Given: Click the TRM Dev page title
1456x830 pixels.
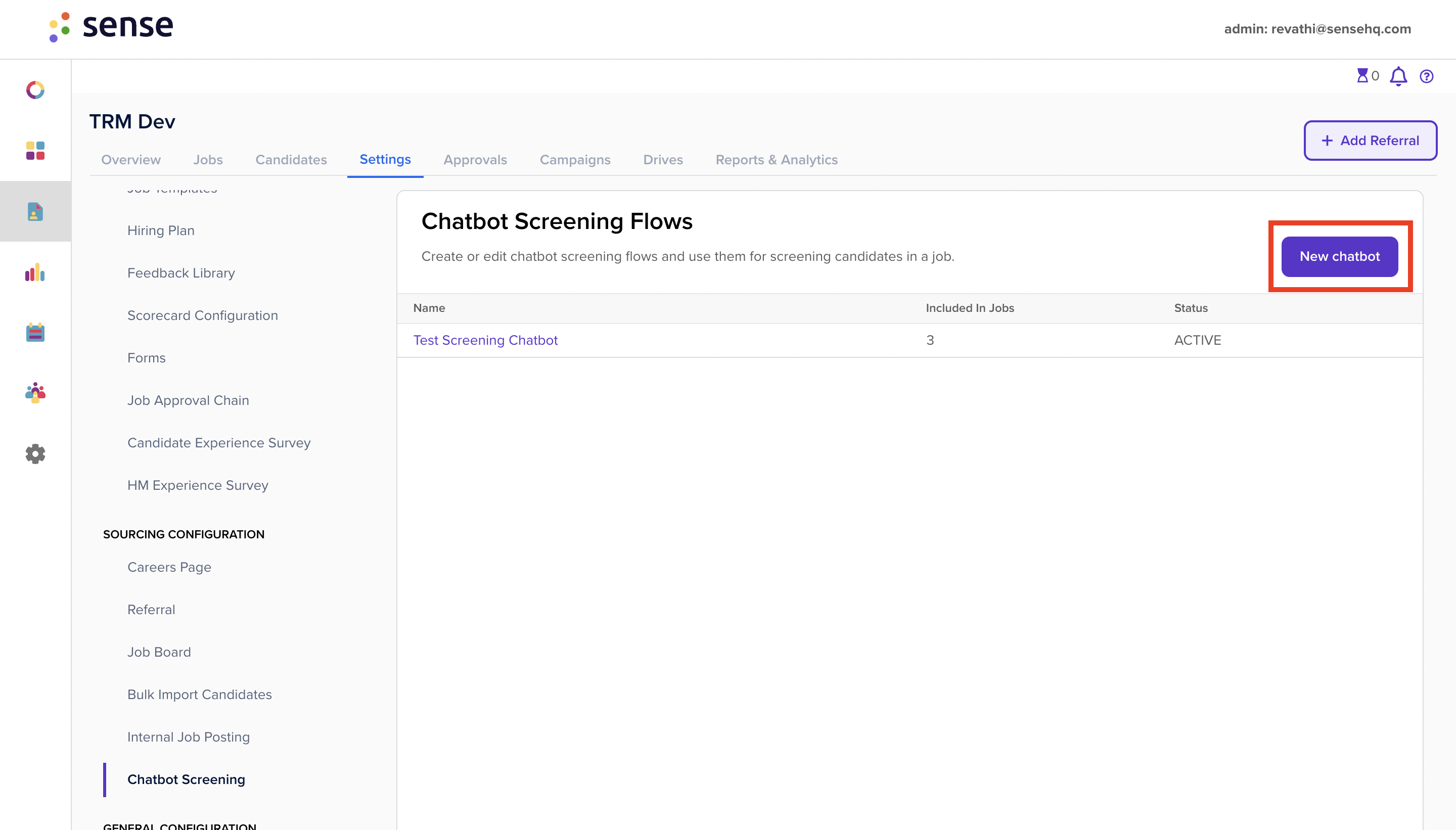Looking at the screenshot, I should click(x=132, y=121).
